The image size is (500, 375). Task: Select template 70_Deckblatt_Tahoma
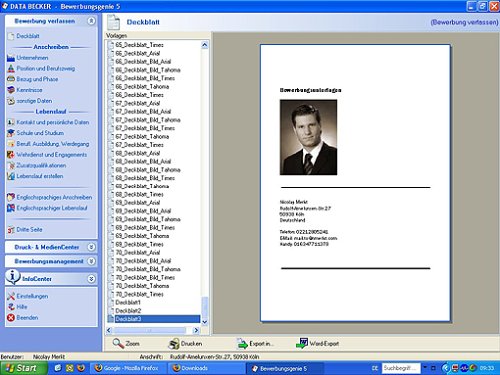point(142,286)
